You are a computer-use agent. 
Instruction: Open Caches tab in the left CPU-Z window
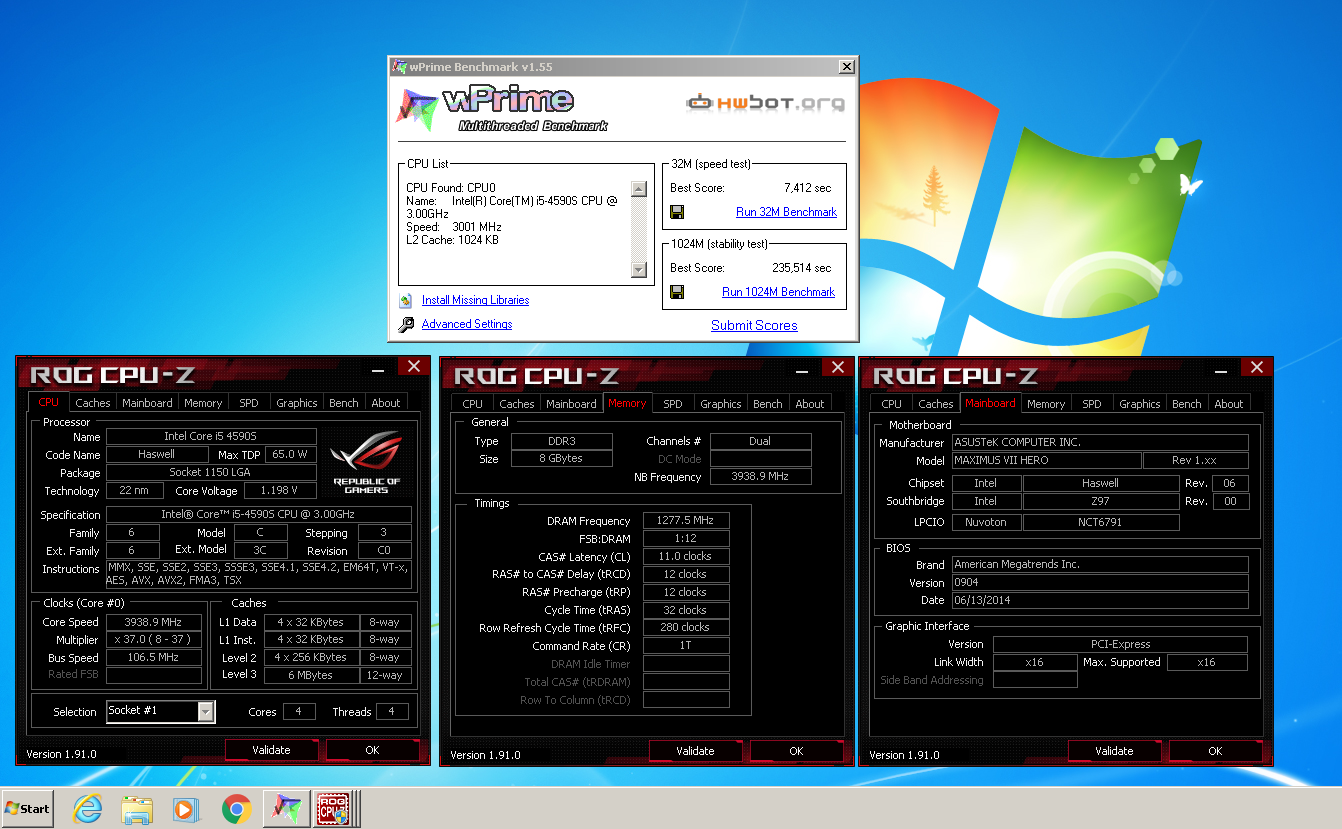[x=93, y=403]
